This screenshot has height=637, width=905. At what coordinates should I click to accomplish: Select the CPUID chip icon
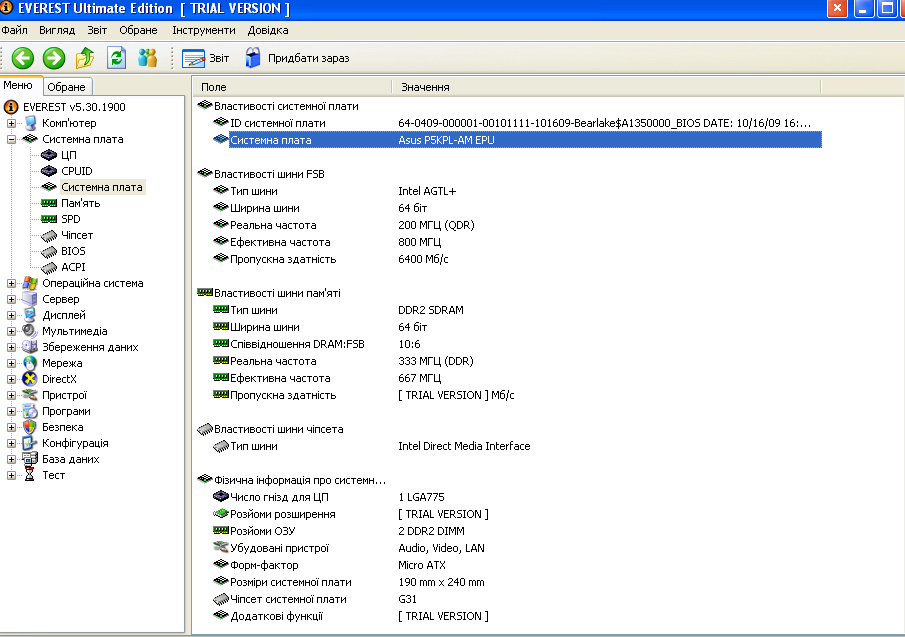tap(49, 171)
